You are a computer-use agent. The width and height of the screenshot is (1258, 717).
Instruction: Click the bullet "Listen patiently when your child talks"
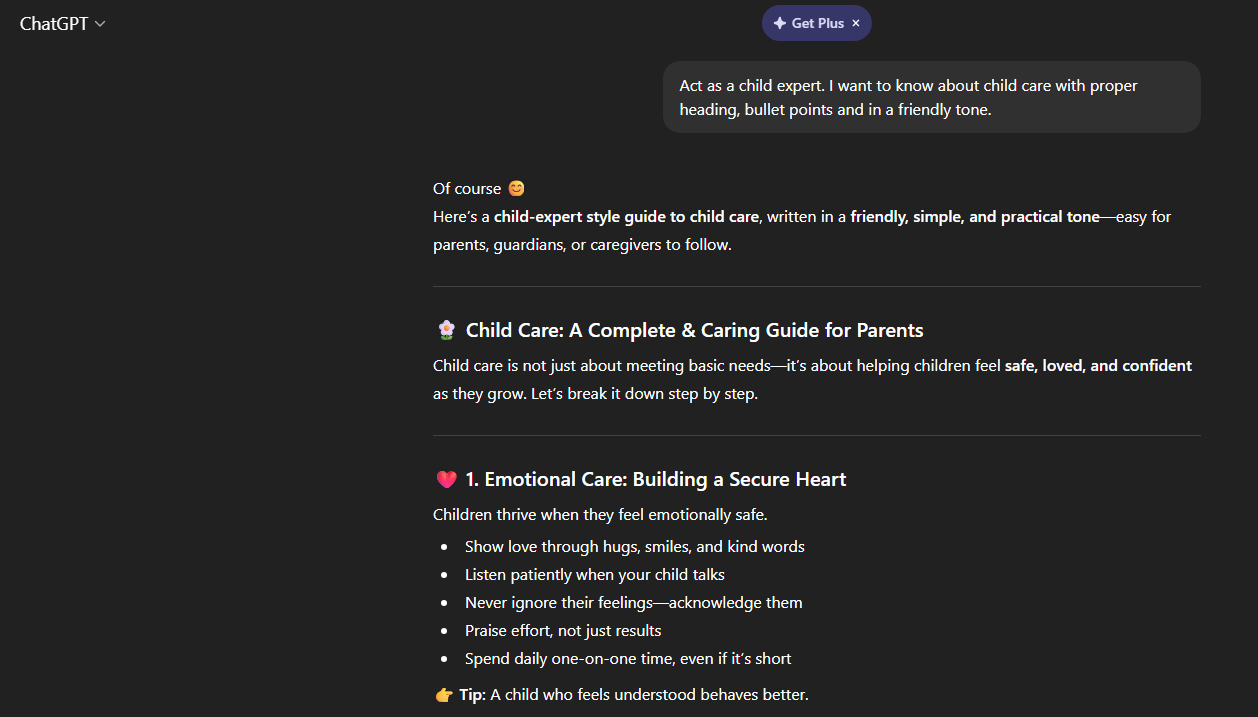pyautogui.click(x=594, y=574)
